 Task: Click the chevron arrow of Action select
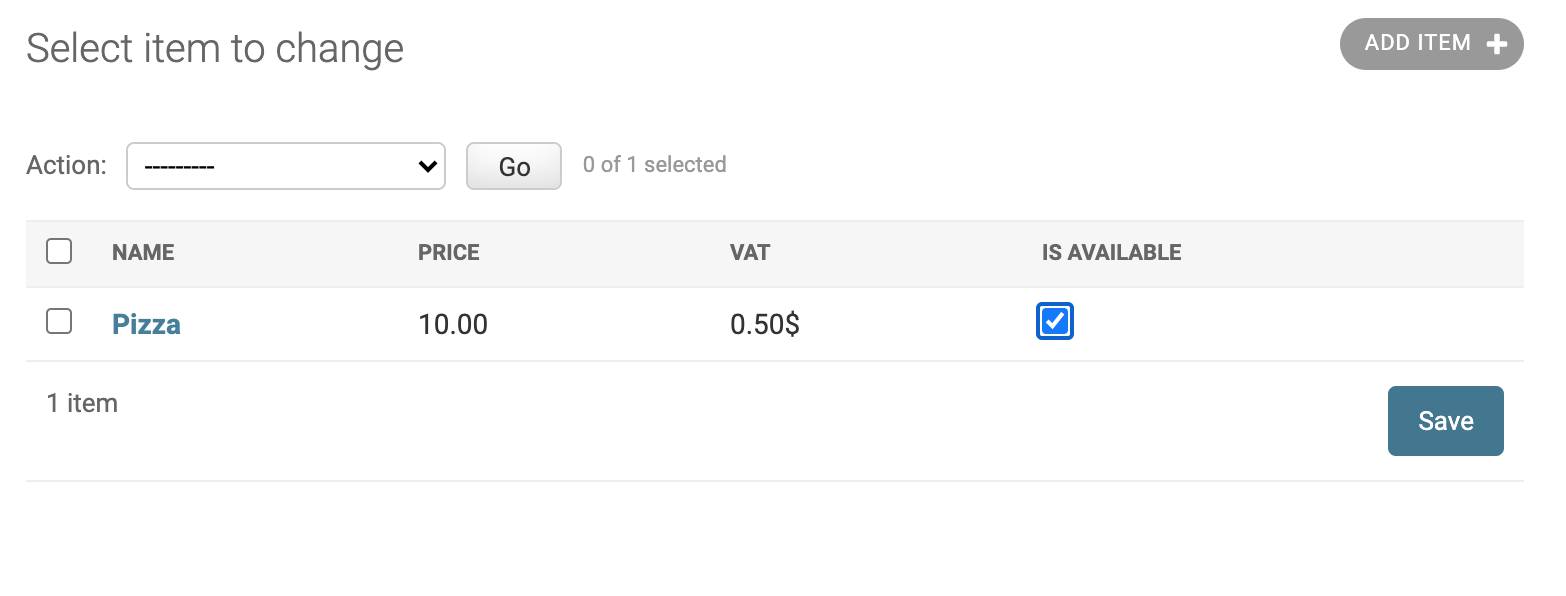coord(429,166)
